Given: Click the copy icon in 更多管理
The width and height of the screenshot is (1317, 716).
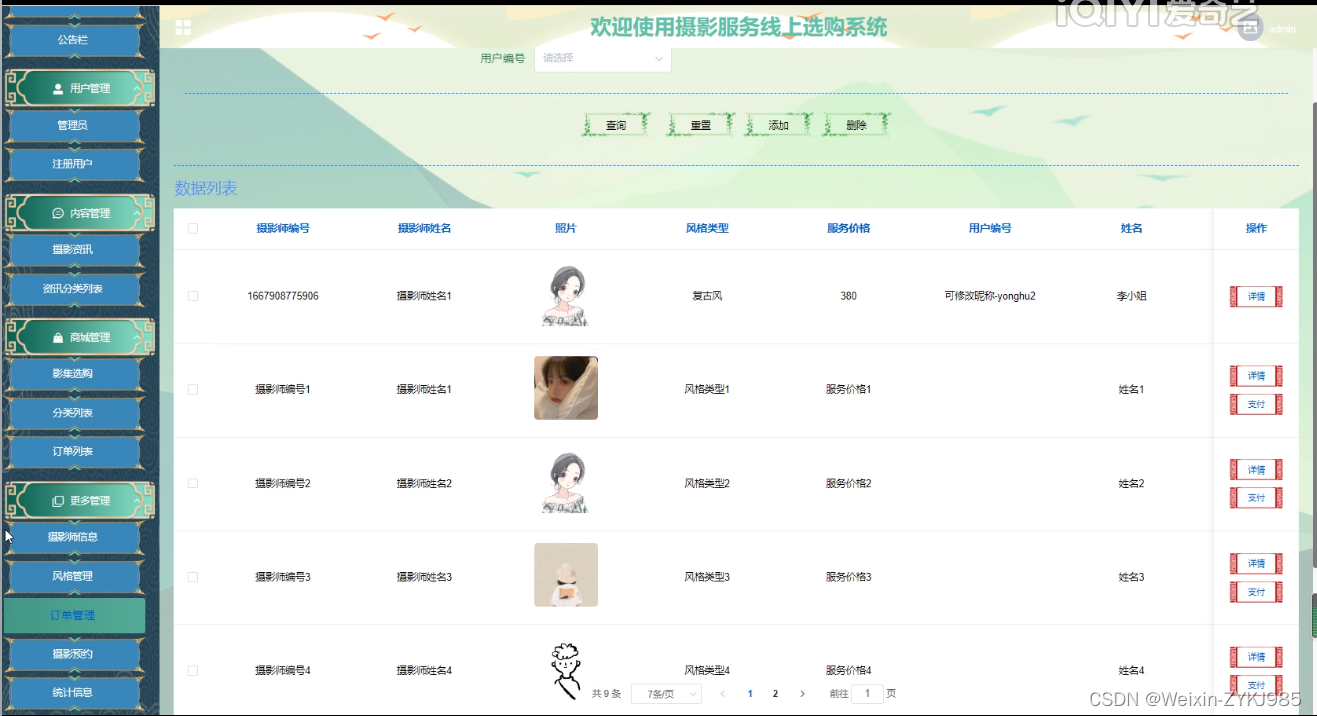Looking at the screenshot, I should 58,501.
